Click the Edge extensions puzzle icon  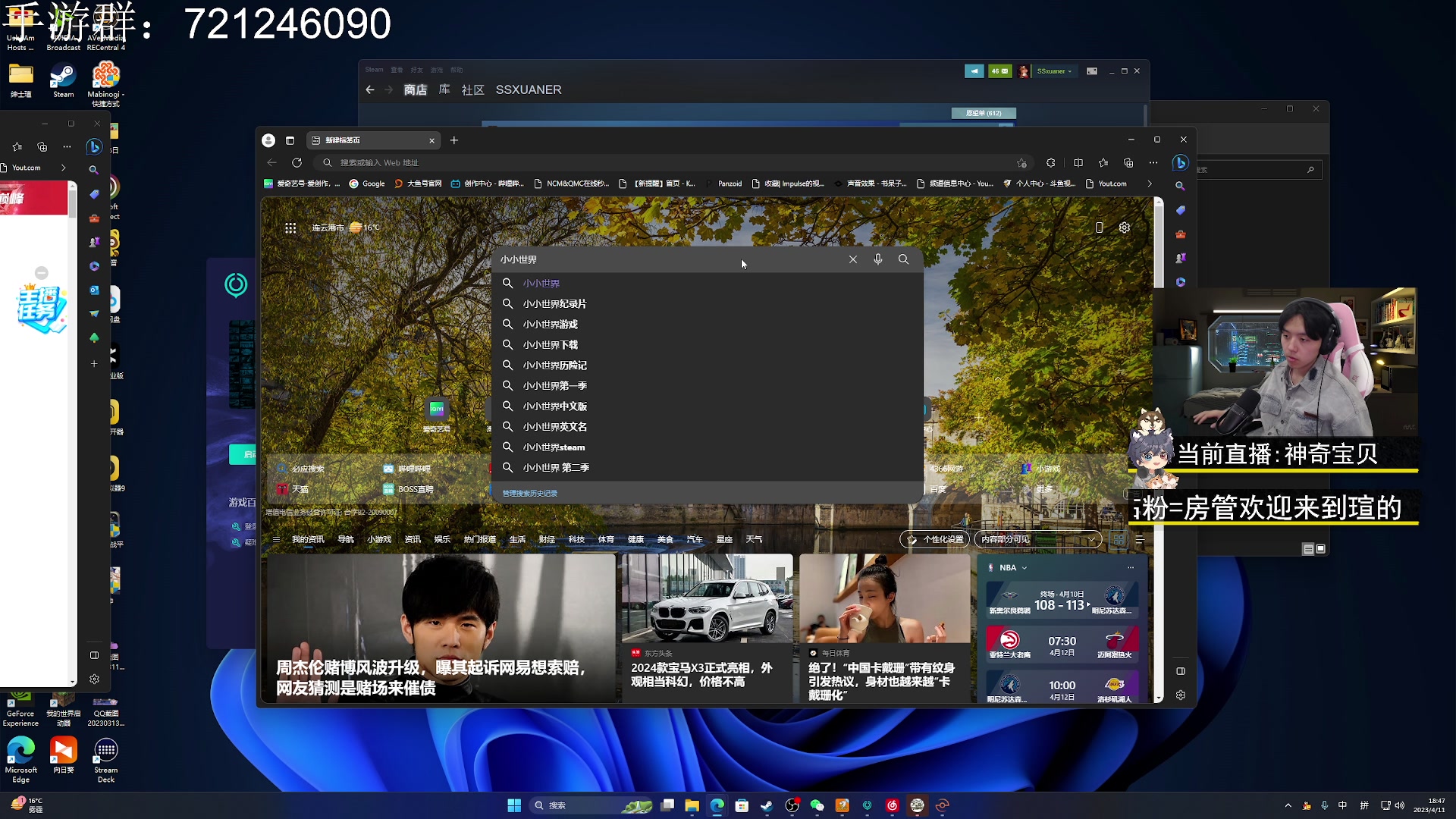click(x=1050, y=162)
